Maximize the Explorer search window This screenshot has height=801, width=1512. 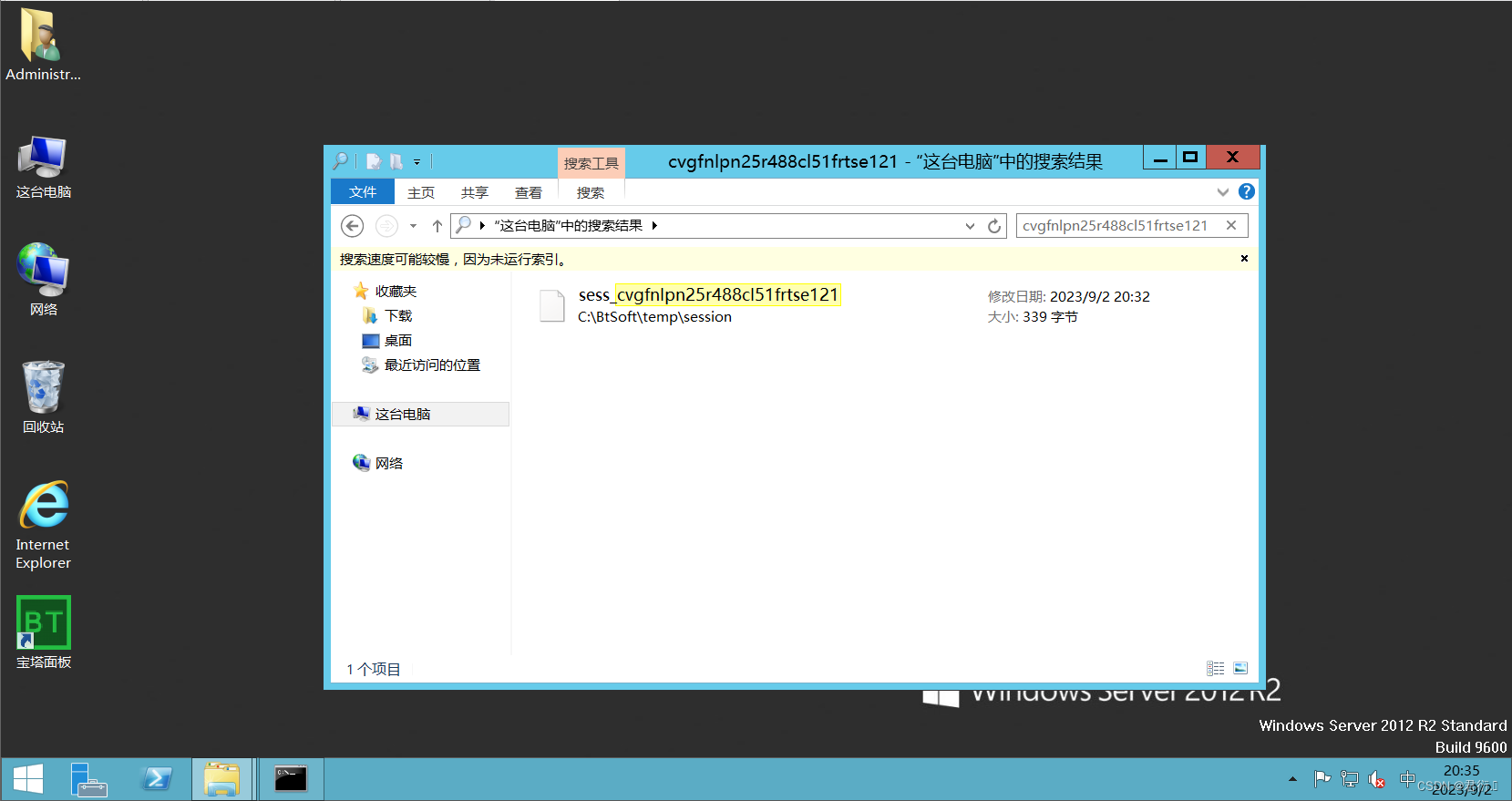[x=1190, y=158]
